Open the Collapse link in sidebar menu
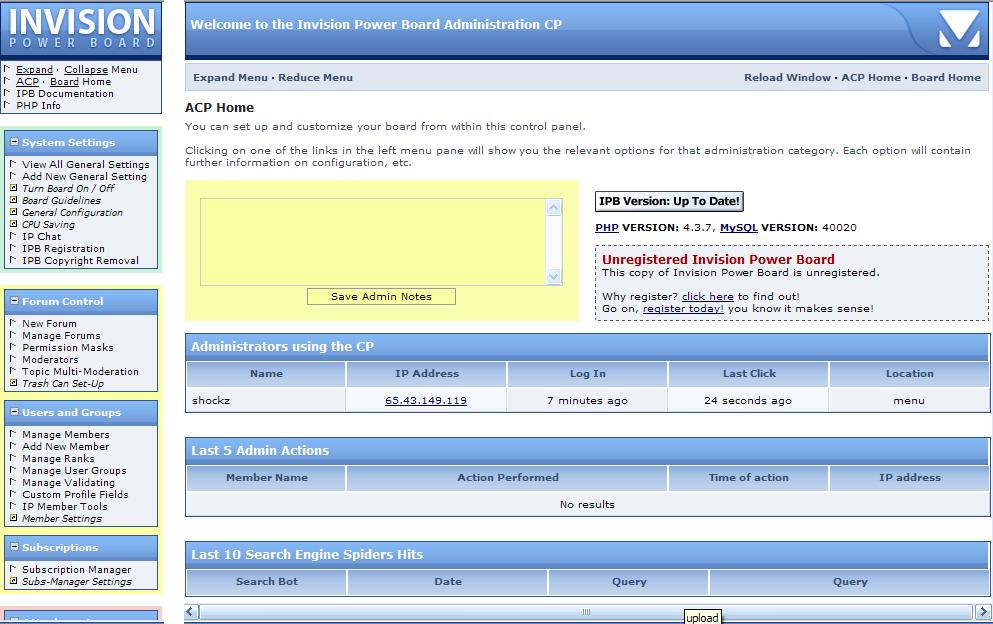The height and width of the screenshot is (624, 993). pyautogui.click(x=86, y=70)
